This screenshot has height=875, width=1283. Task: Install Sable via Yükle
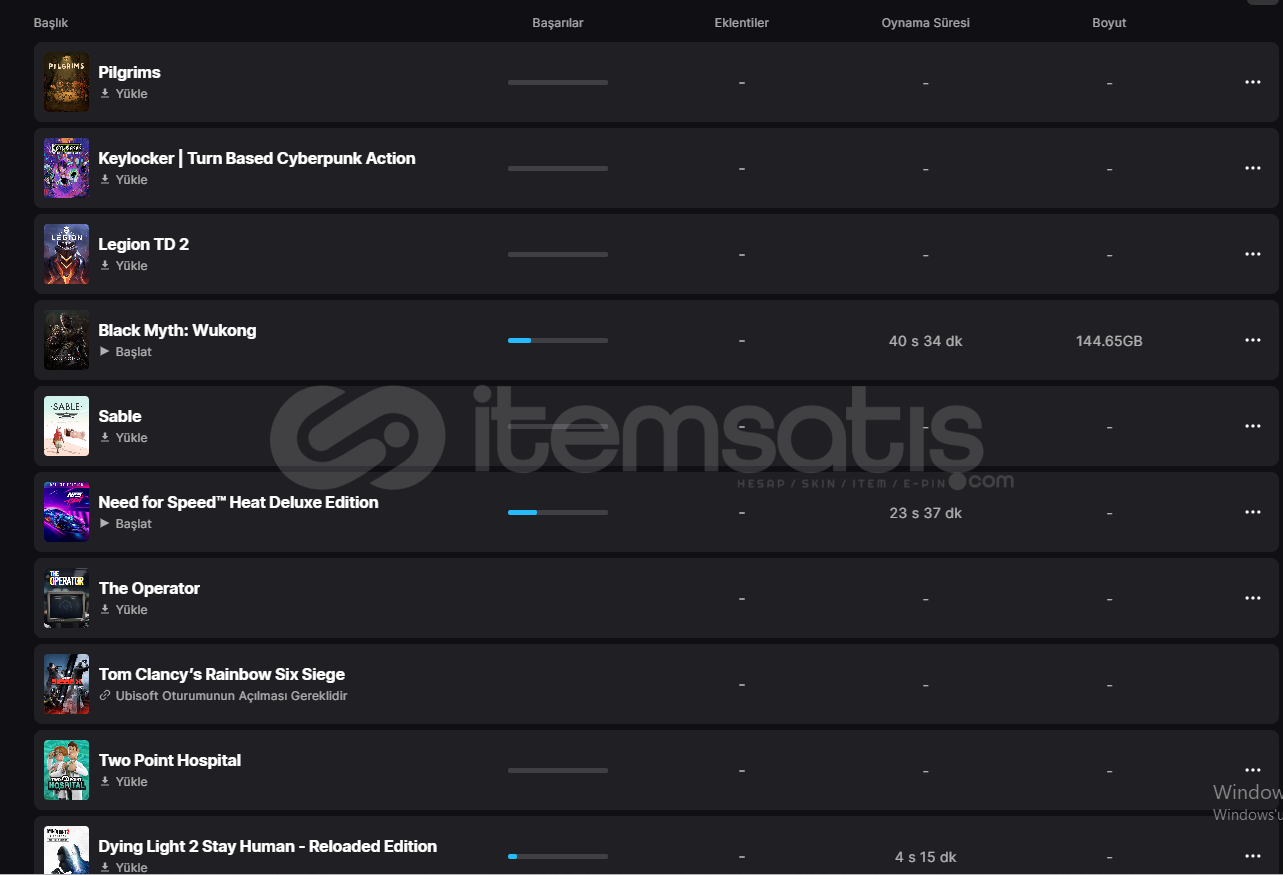(123, 438)
